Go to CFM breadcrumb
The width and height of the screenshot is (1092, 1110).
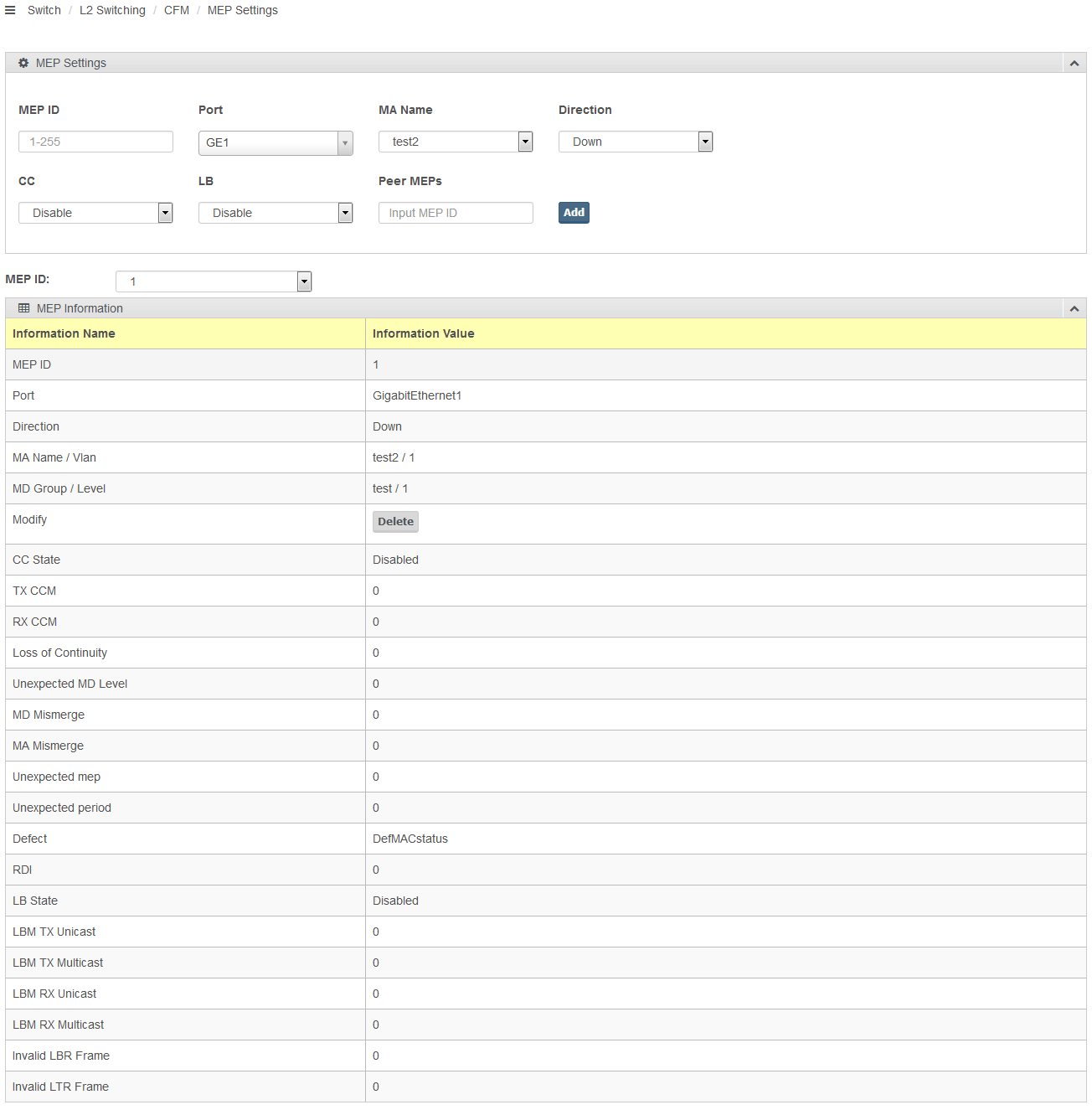click(177, 10)
